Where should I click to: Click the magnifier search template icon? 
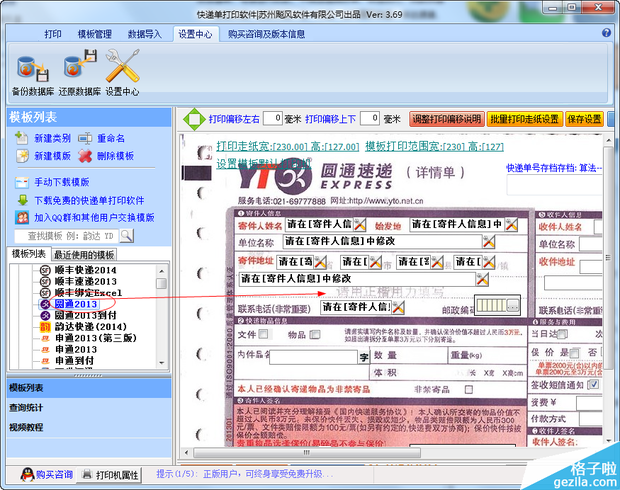pyautogui.click(x=127, y=236)
